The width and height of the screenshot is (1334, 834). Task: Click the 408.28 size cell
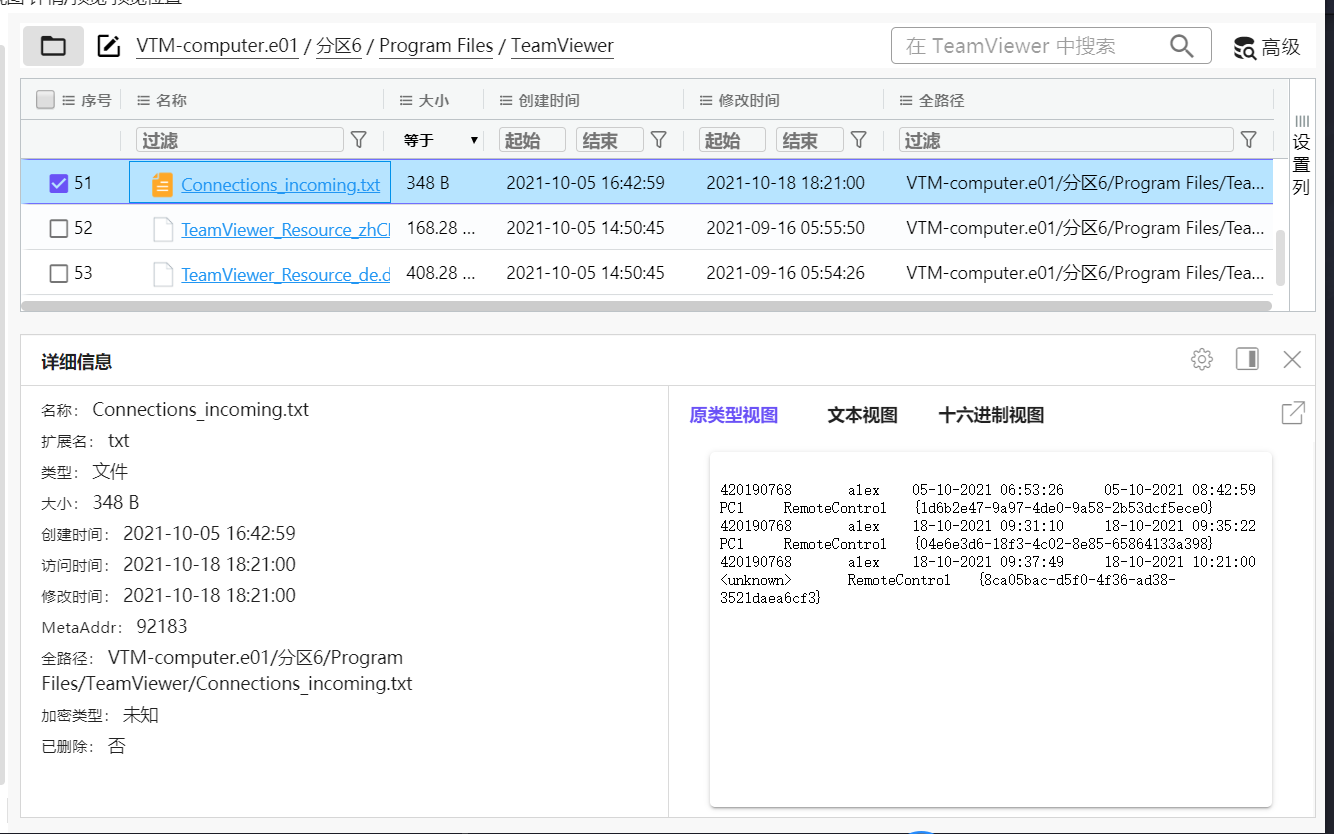point(441,273)
